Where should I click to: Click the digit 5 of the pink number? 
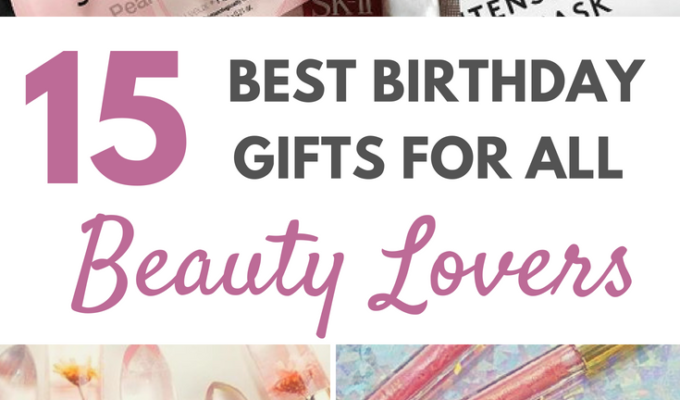coord(139,118)
